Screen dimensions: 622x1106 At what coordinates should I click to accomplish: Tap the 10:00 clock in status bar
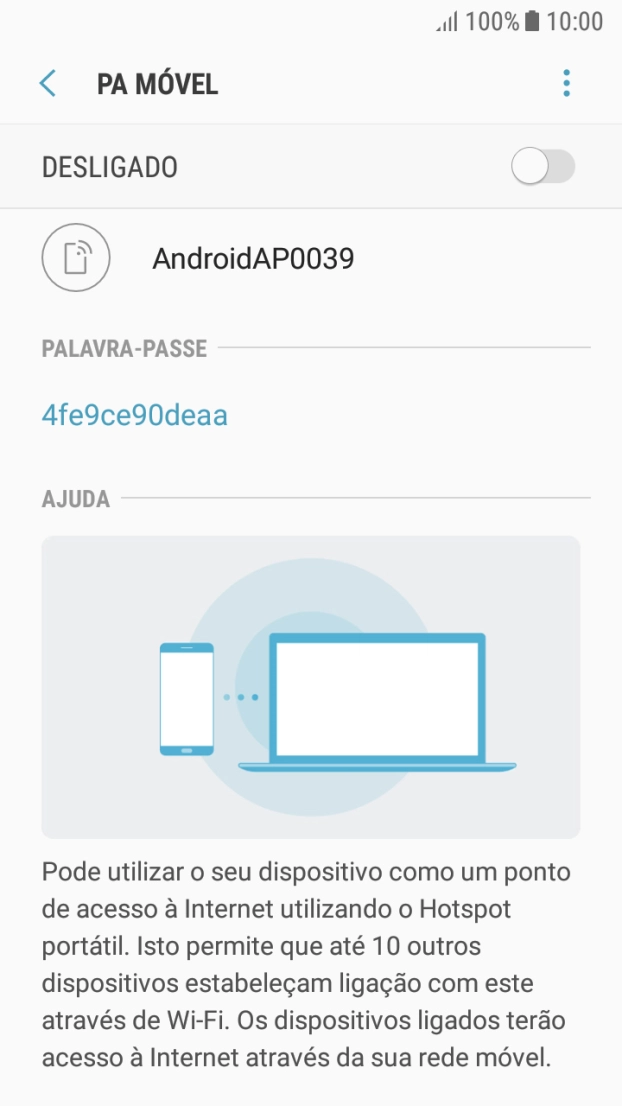(575, 21)
